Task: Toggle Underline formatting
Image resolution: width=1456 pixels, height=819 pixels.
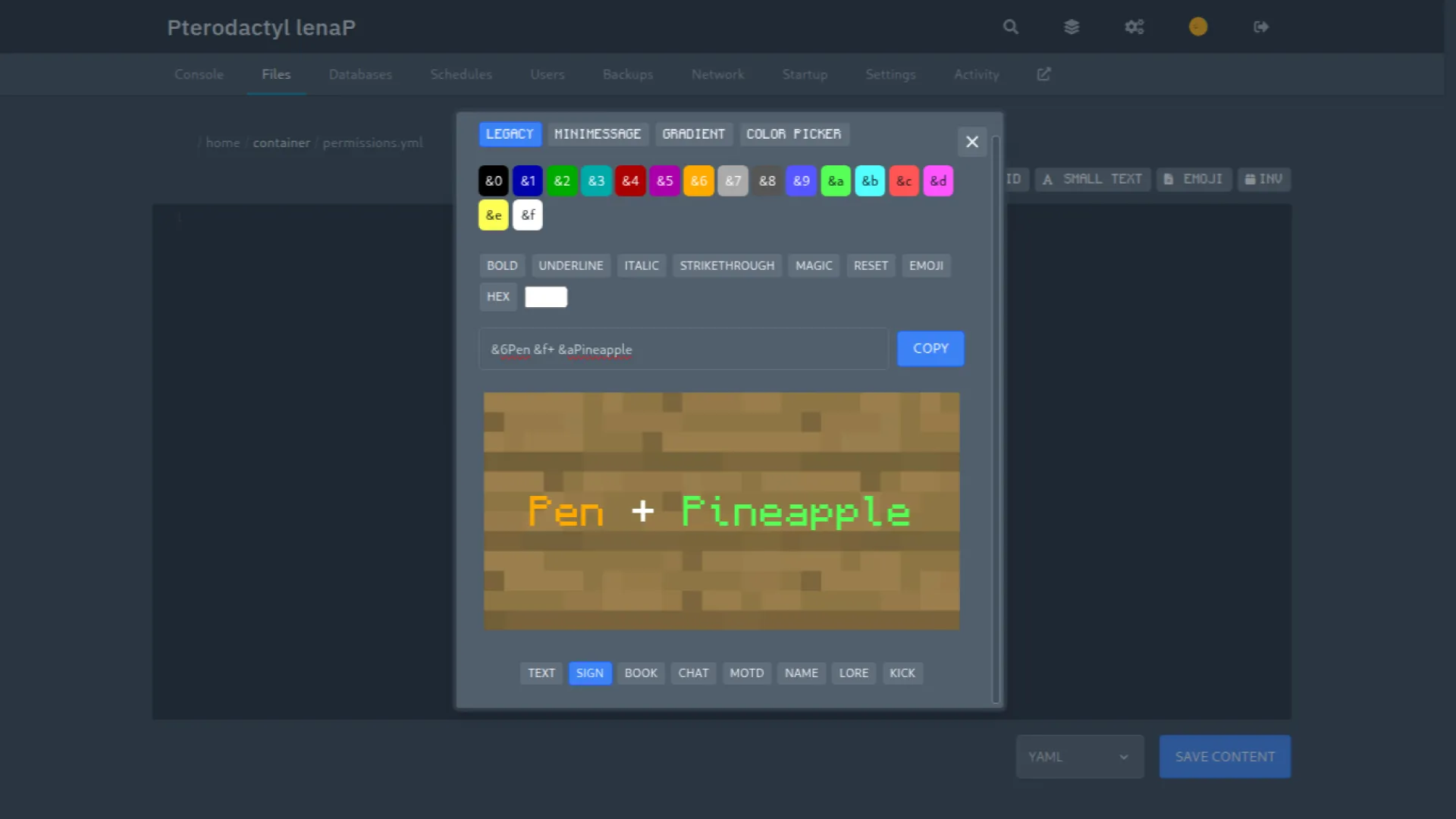Action: pos(570,265)
